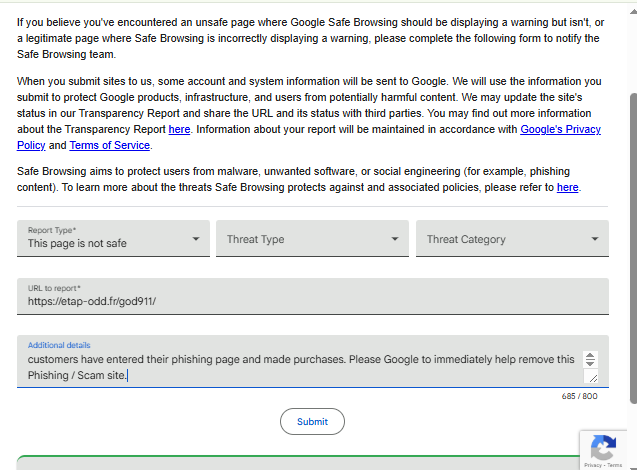The width and height of the screenshot is (637, 470).
Task: Click the page scroll-up arrow at top right
Action: click(x=633, y=12)
